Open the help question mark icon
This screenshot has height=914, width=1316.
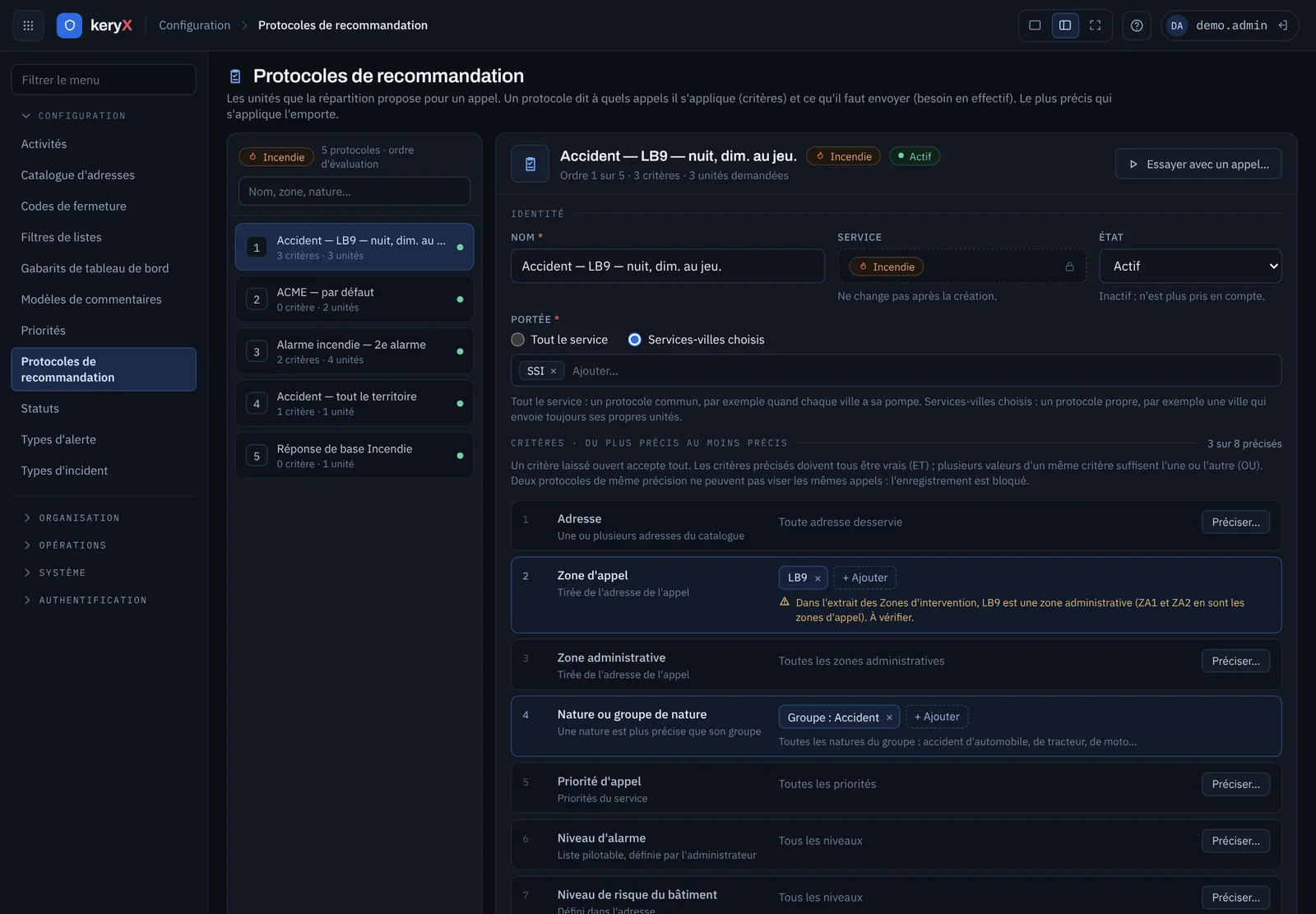[x=1137, y=26]
